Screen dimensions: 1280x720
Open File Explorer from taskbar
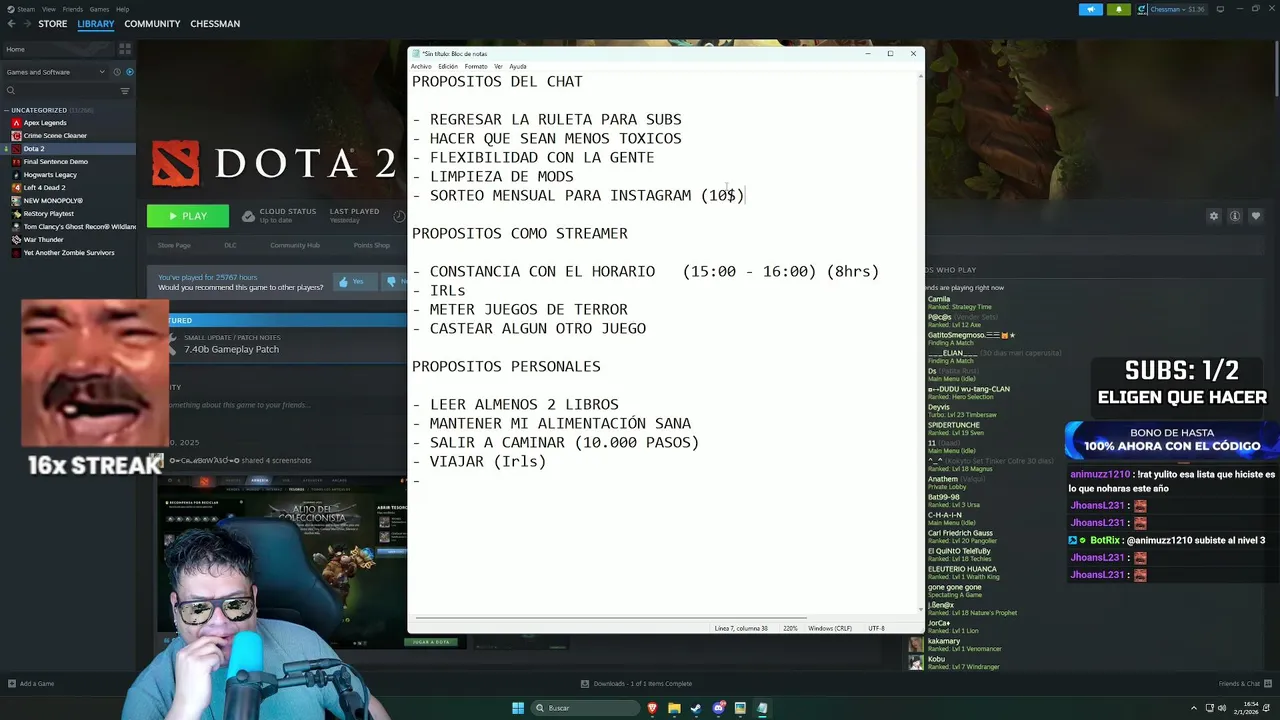tap(674, 708)
